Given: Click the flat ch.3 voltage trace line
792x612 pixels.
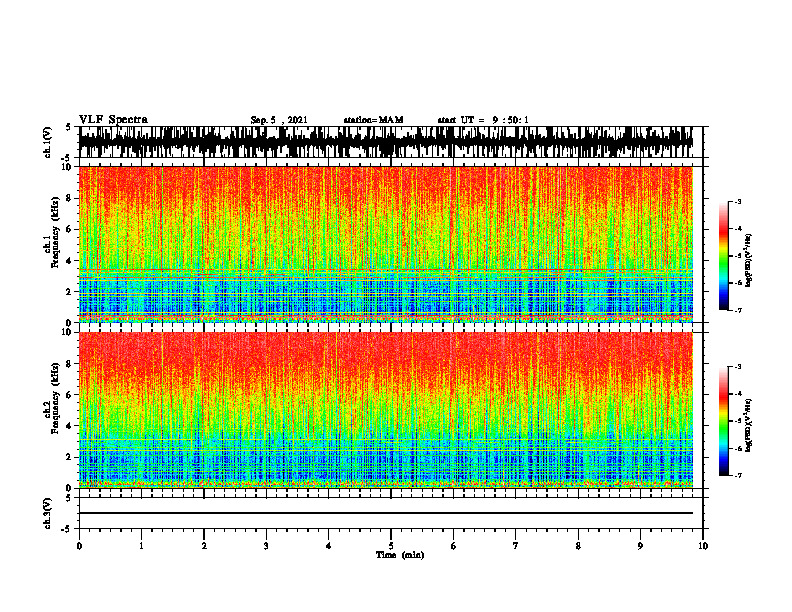Looking at the screenshot, I should click(386, 513).
